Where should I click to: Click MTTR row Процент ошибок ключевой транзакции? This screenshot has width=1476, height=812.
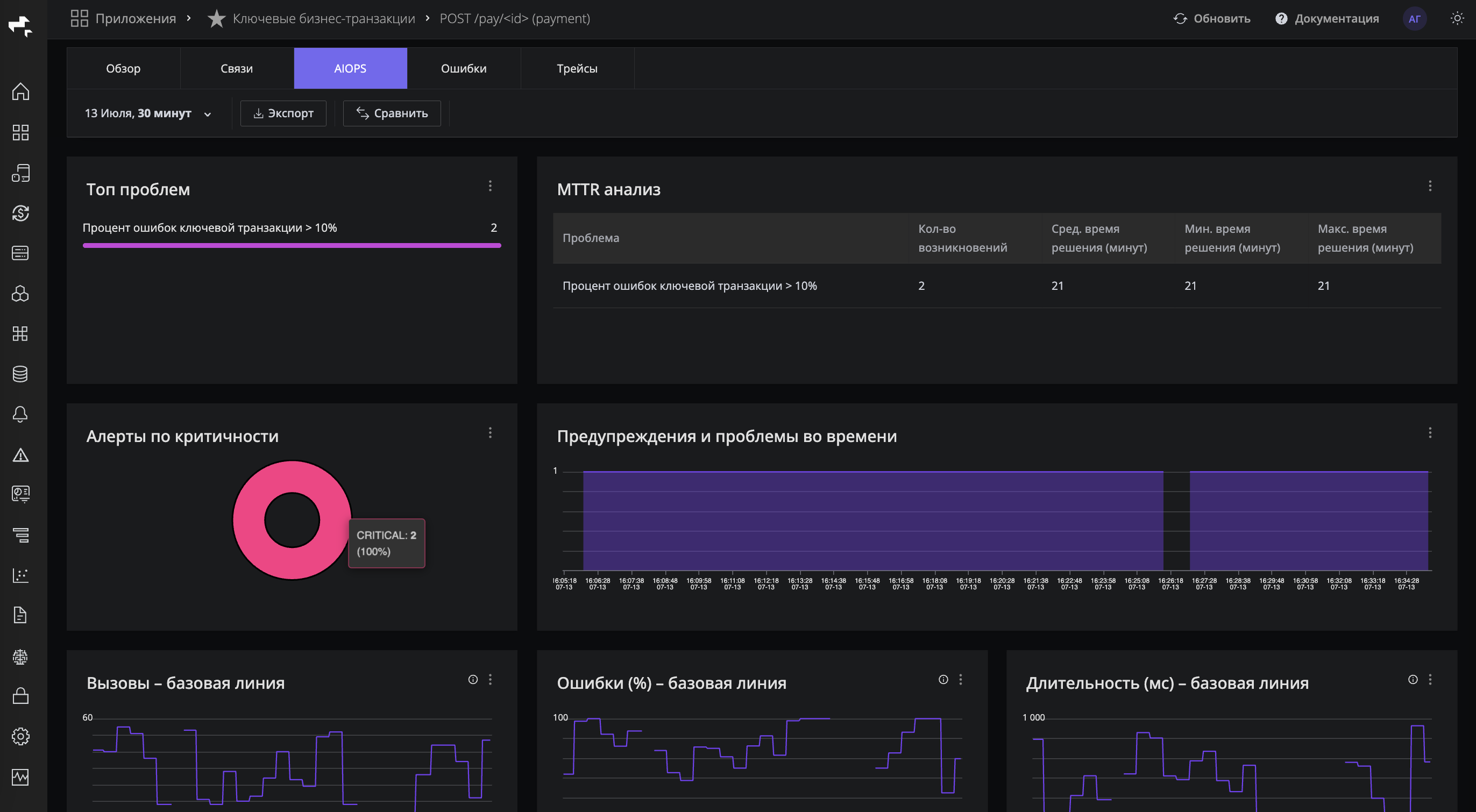996,286
